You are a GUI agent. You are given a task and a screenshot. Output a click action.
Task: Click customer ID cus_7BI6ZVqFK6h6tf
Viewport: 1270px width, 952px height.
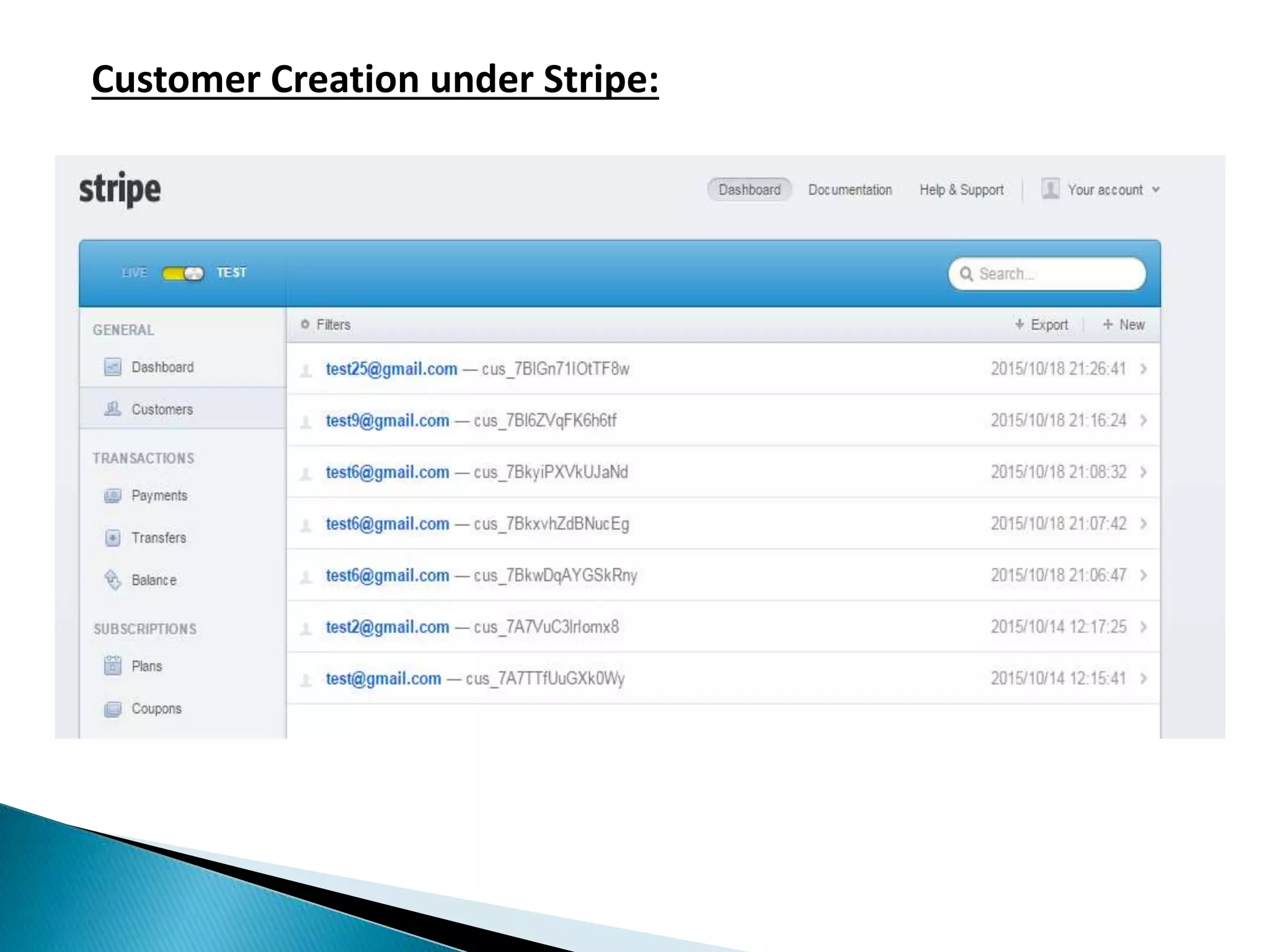[x=545, y=420]
